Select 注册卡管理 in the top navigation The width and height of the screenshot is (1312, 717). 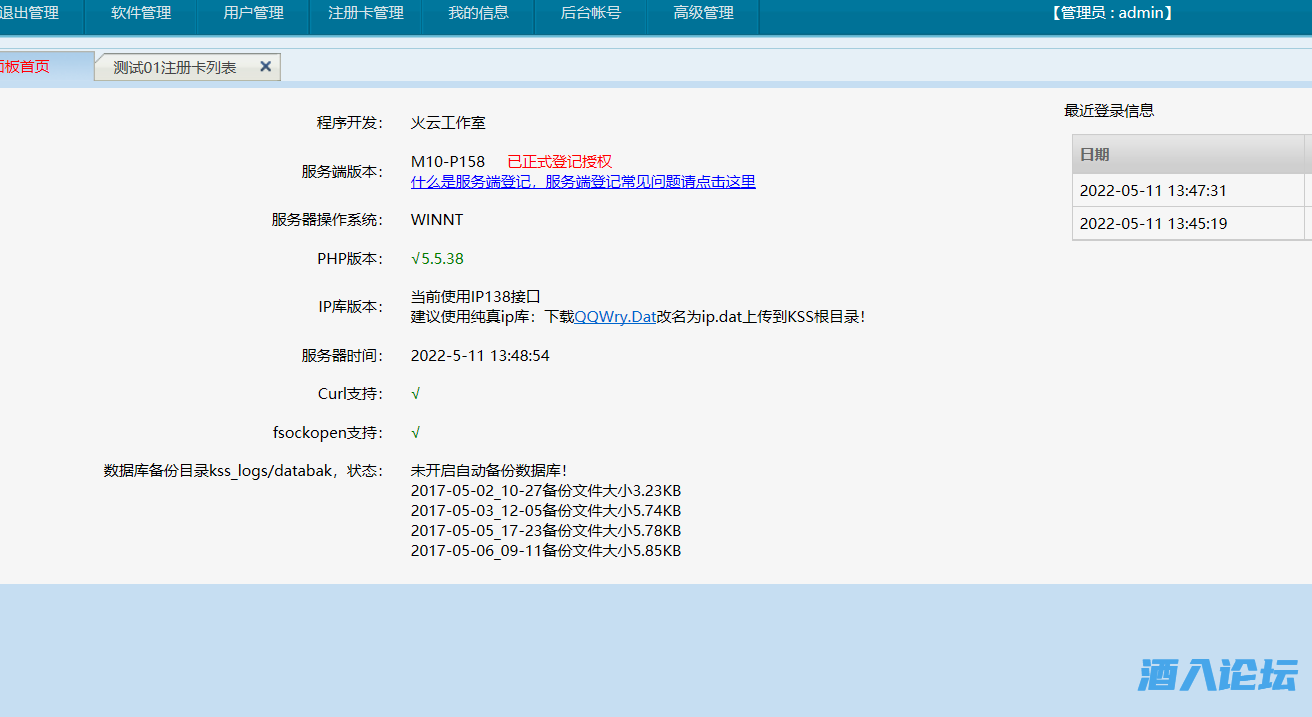[x=366, y=13]
